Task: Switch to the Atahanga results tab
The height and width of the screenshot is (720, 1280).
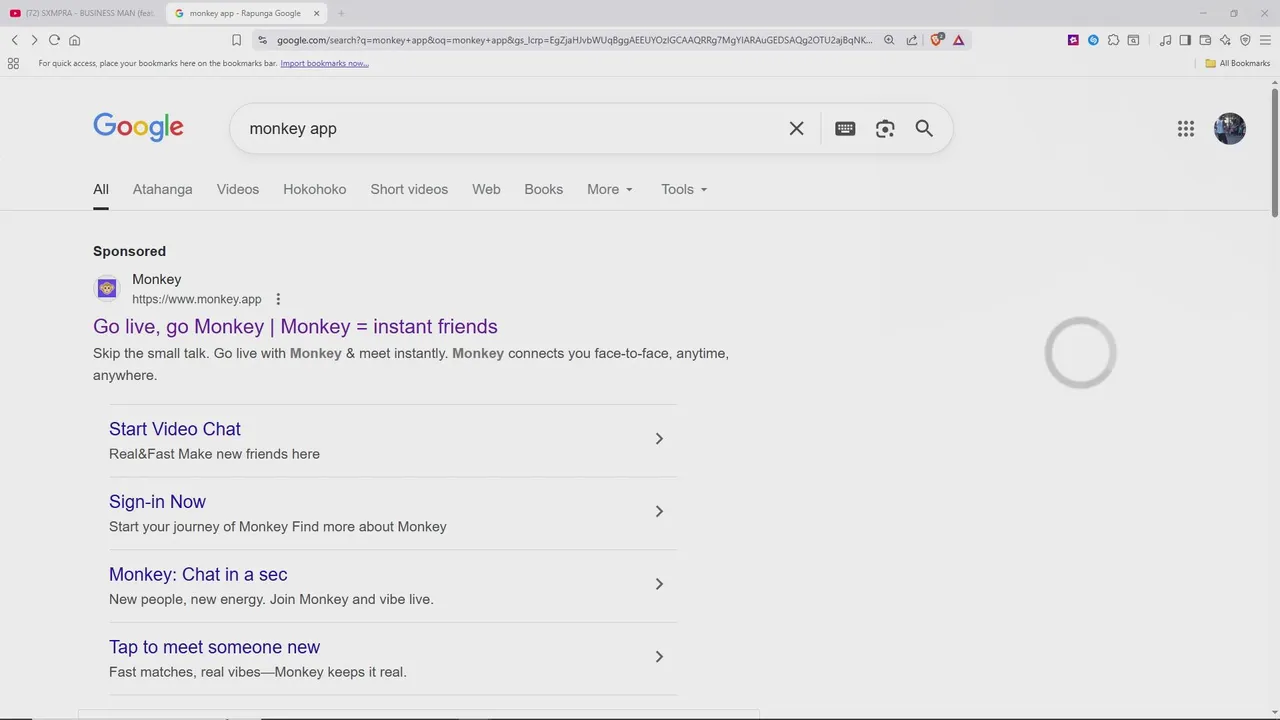Action: 162,189
